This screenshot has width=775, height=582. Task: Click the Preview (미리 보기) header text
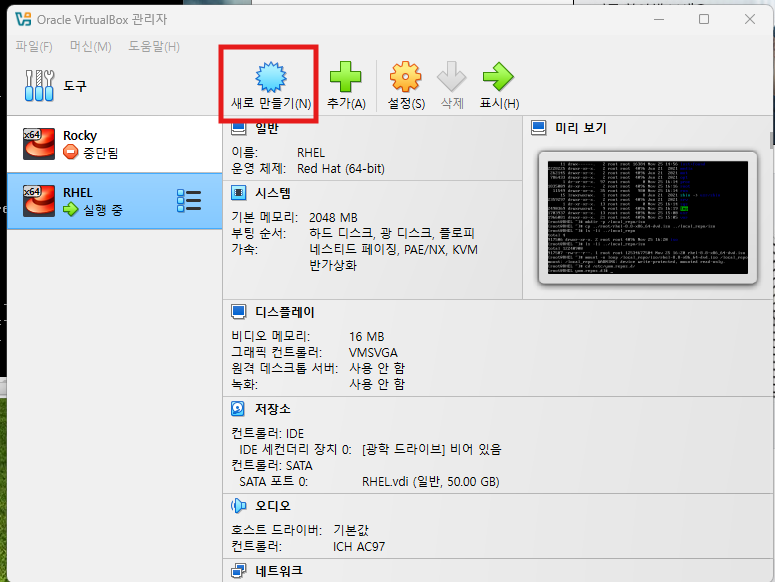581,128
